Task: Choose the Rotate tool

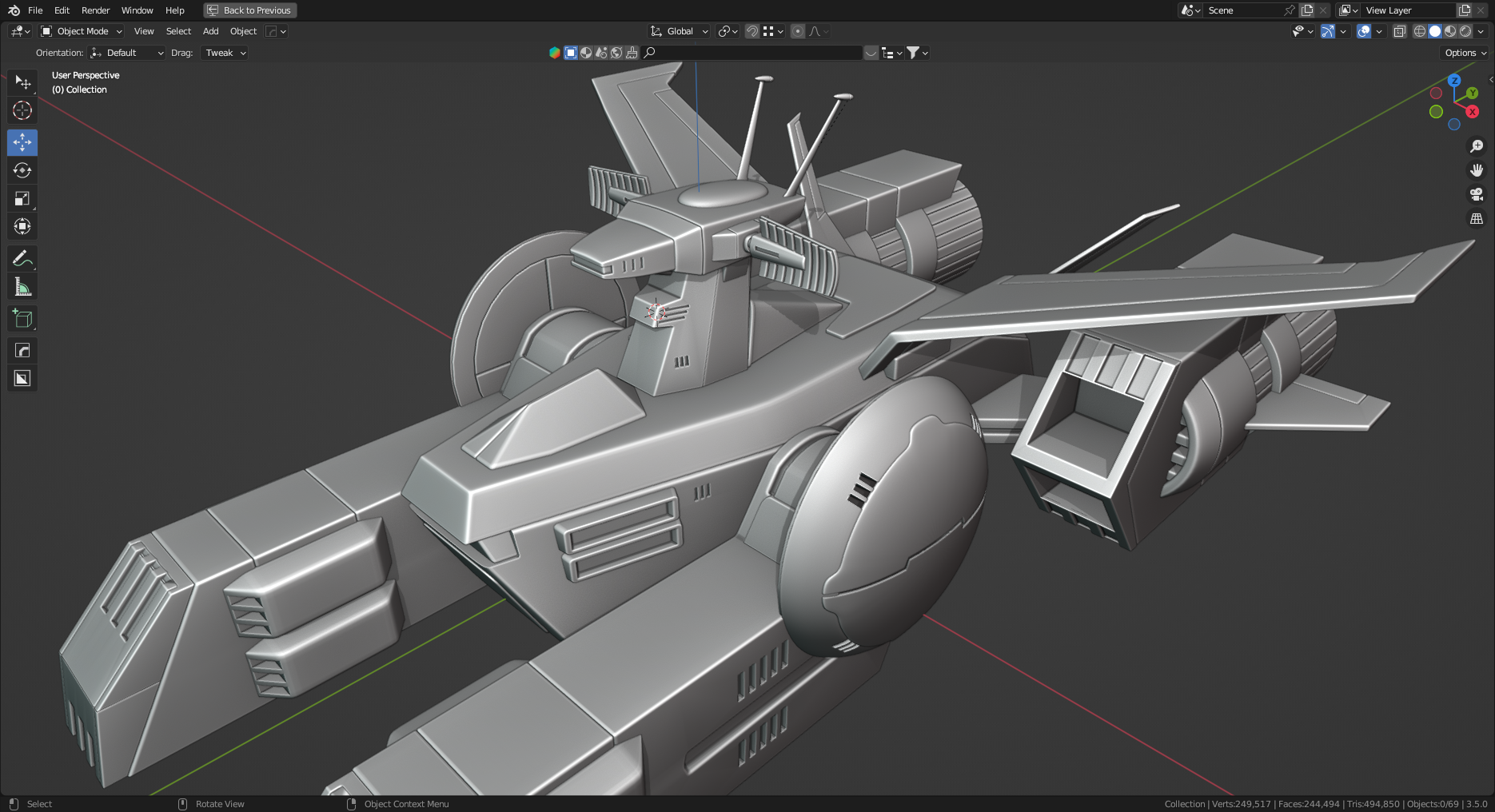Action: coord(22,170)
